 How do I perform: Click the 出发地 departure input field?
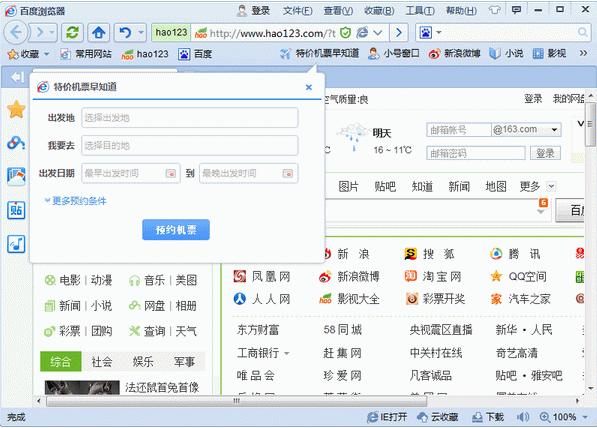click(190, 118)
